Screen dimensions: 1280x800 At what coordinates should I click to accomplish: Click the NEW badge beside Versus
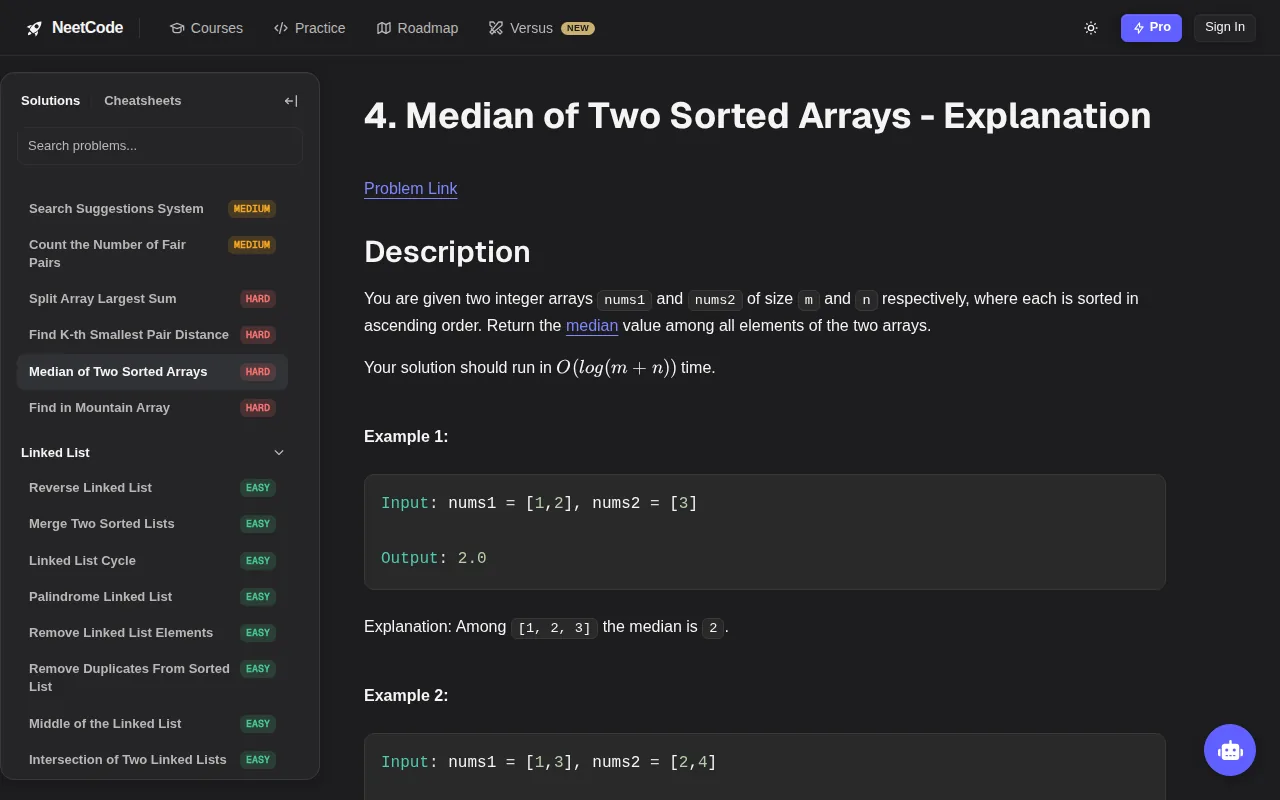(x=578, y=28)
